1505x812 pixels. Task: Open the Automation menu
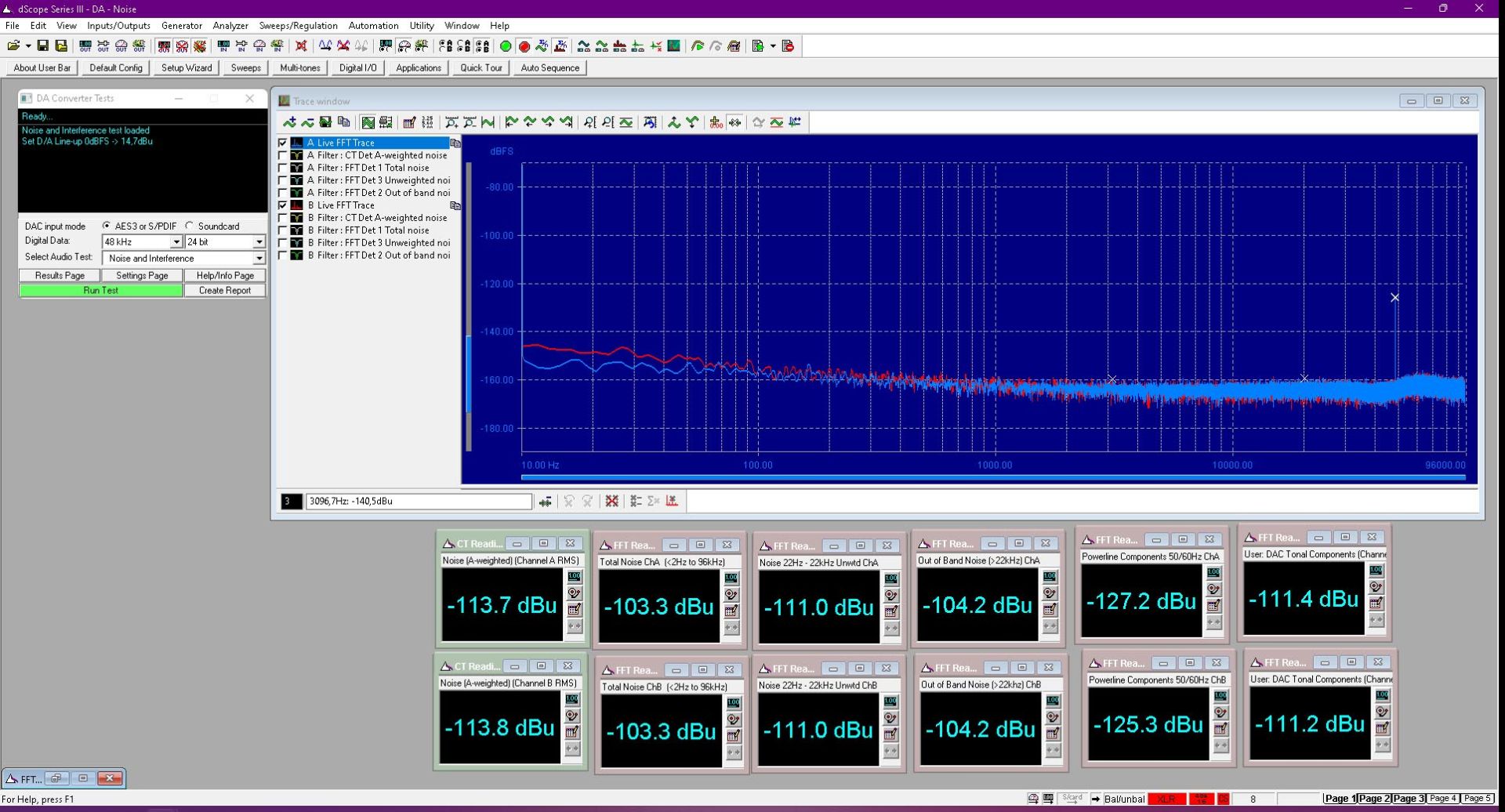coord(373,26)
